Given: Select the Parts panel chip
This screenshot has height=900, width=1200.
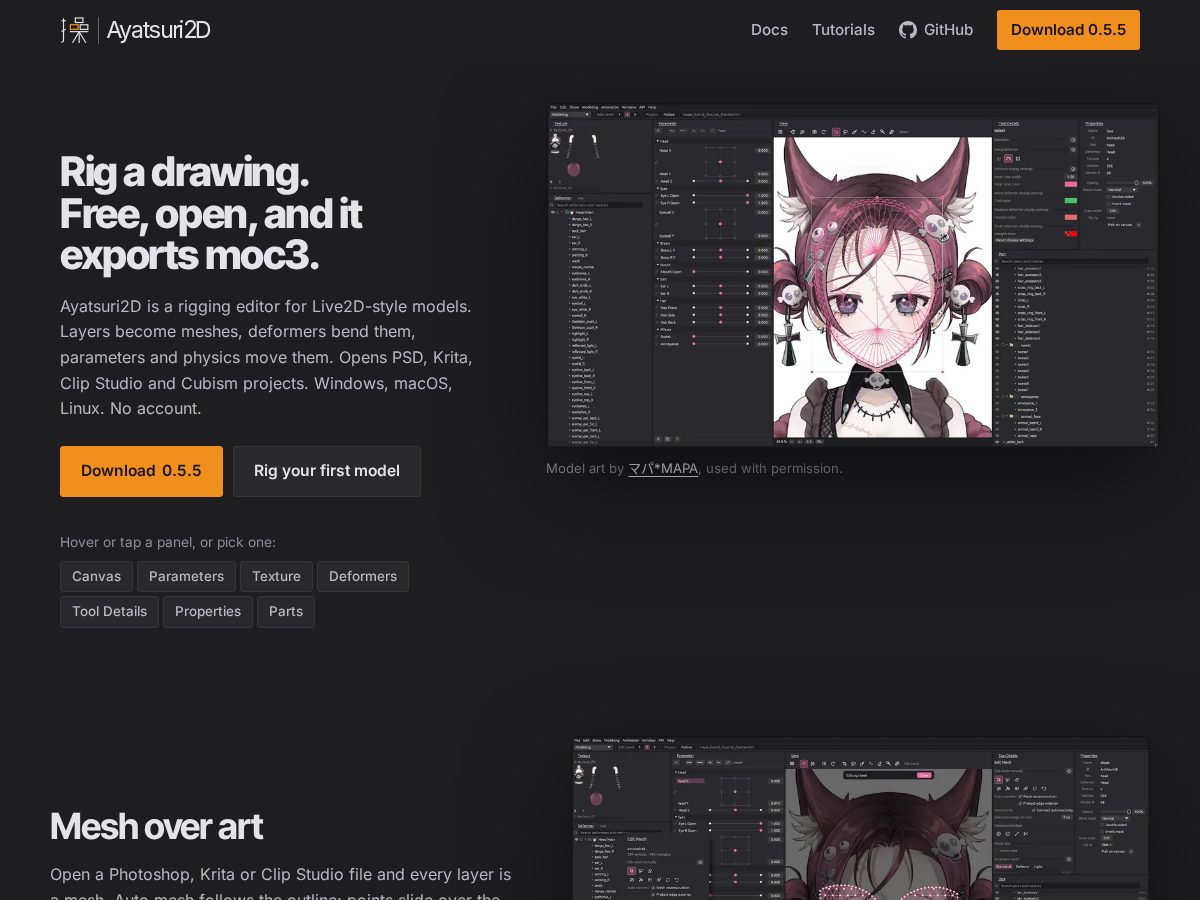Looking at the screenshot, I should point(286,611).
